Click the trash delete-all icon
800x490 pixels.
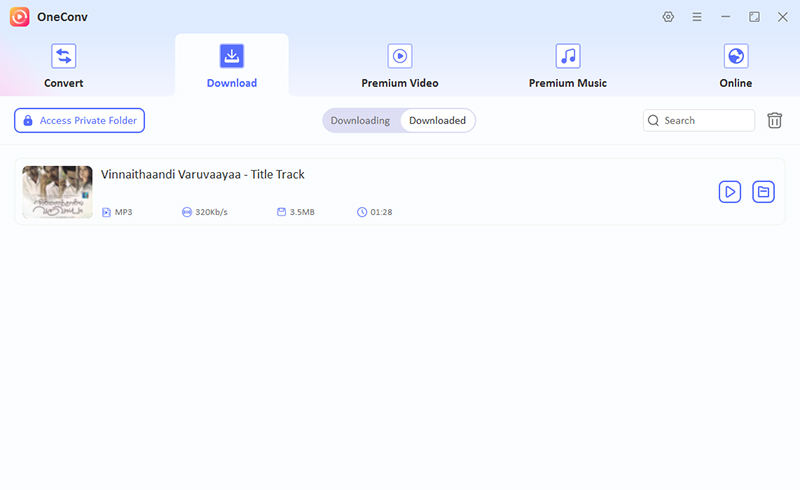tap(774, 120)
